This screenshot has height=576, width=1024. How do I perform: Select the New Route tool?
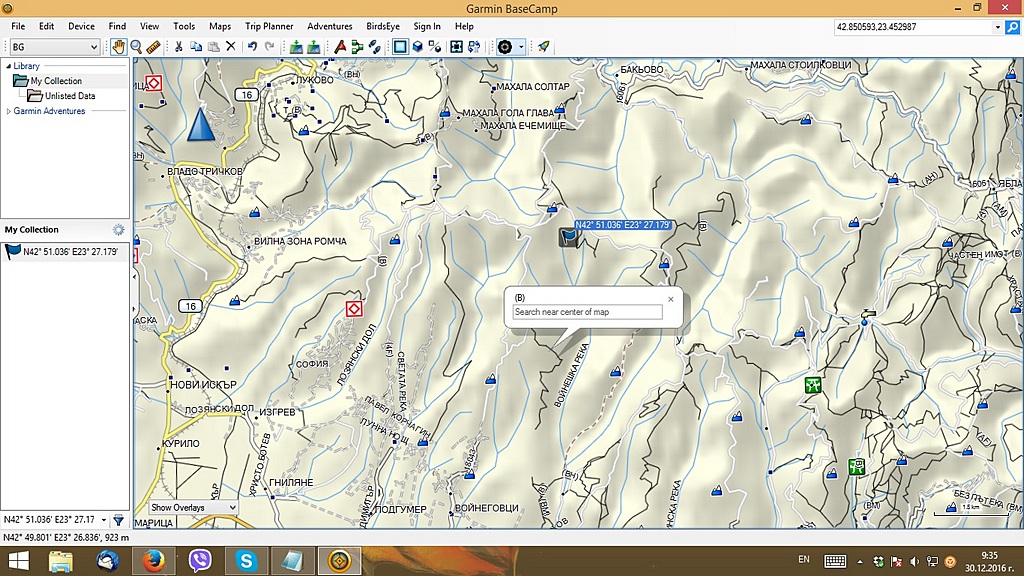coord(357,46)
